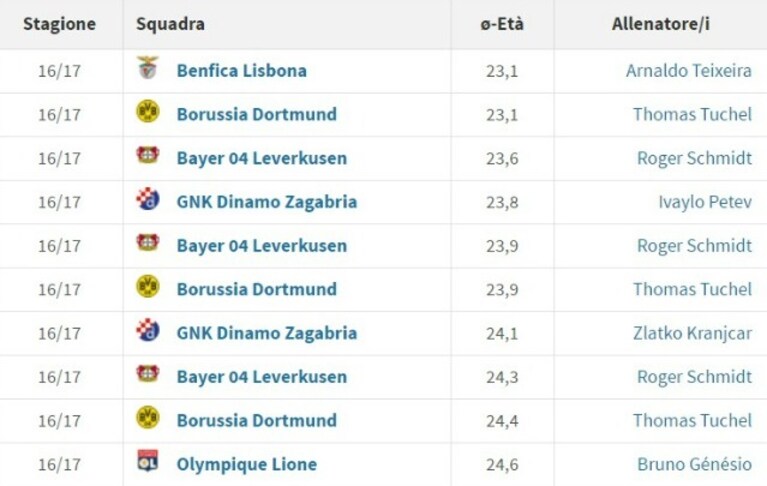Click the Leverkusen crest in the 23,6 row

coord(148,155)
